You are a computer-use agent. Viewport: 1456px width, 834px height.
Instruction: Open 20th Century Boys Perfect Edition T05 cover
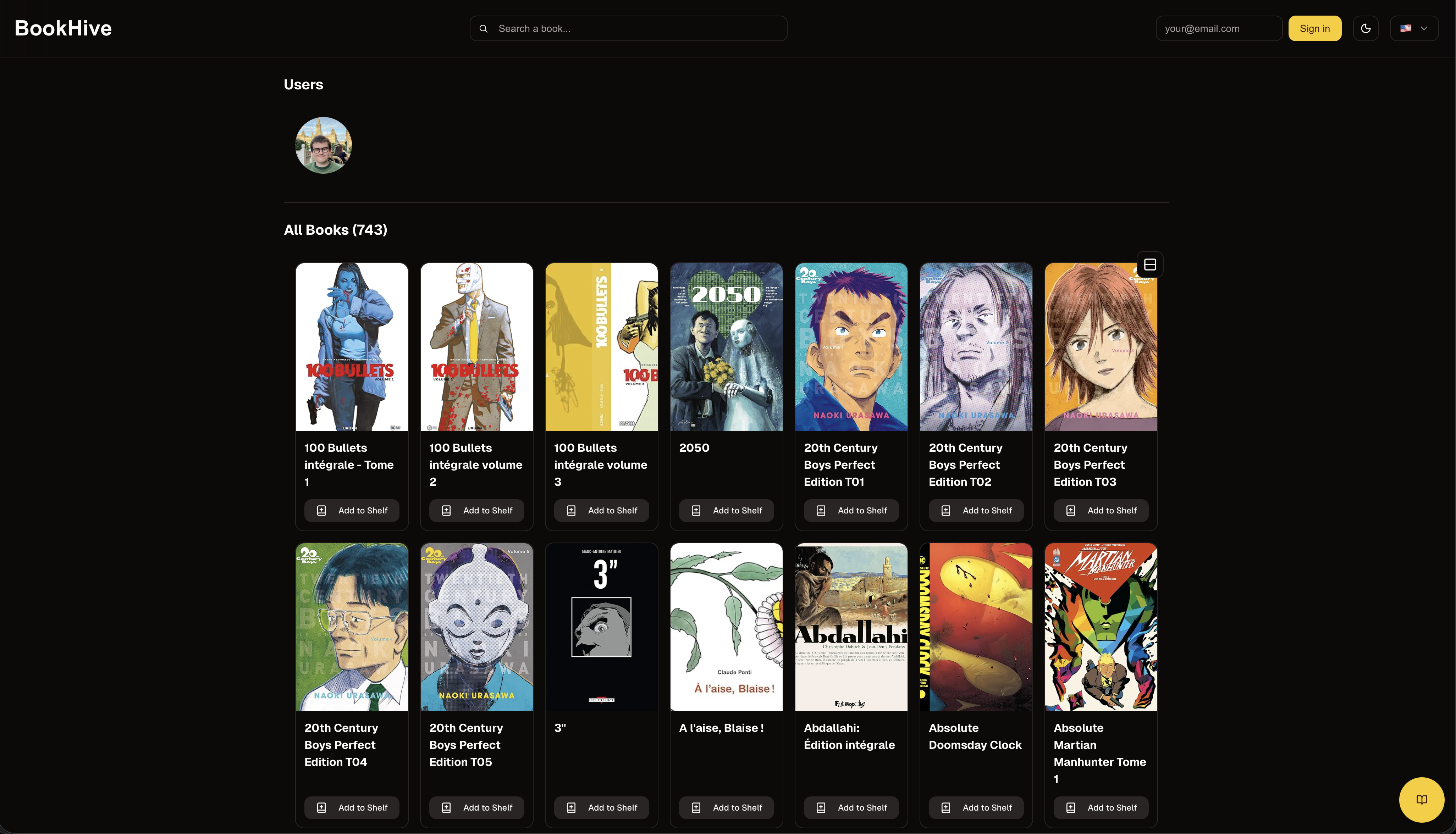click(476, 627)
